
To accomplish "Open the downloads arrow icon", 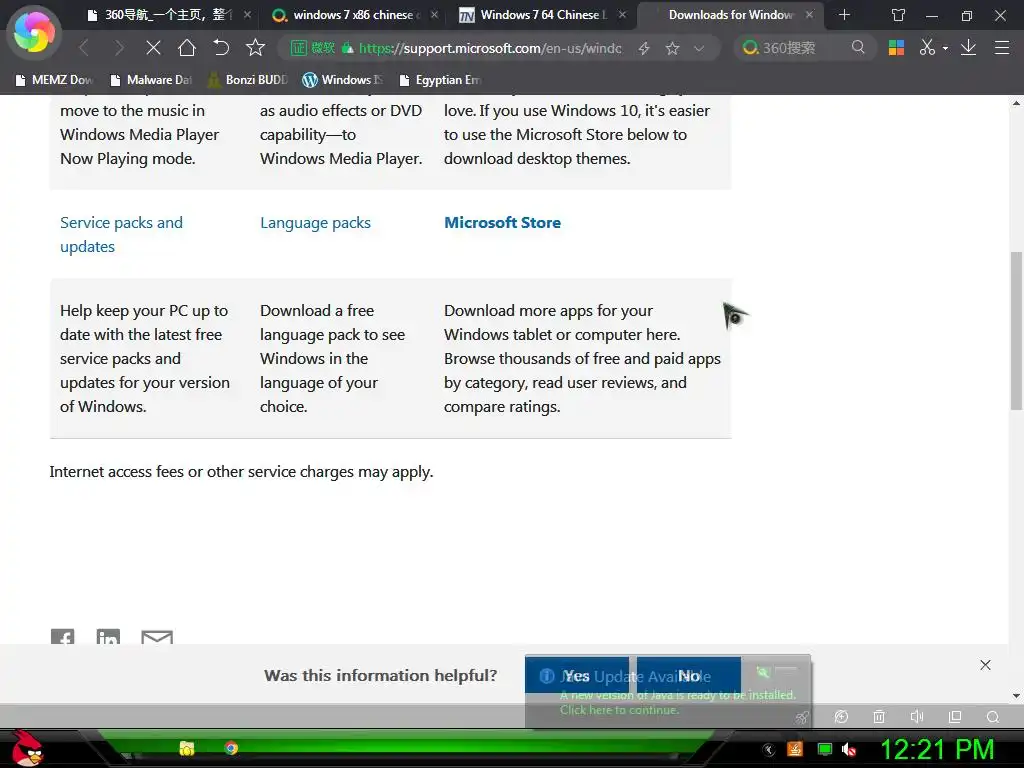I will [x=968, y=48].
